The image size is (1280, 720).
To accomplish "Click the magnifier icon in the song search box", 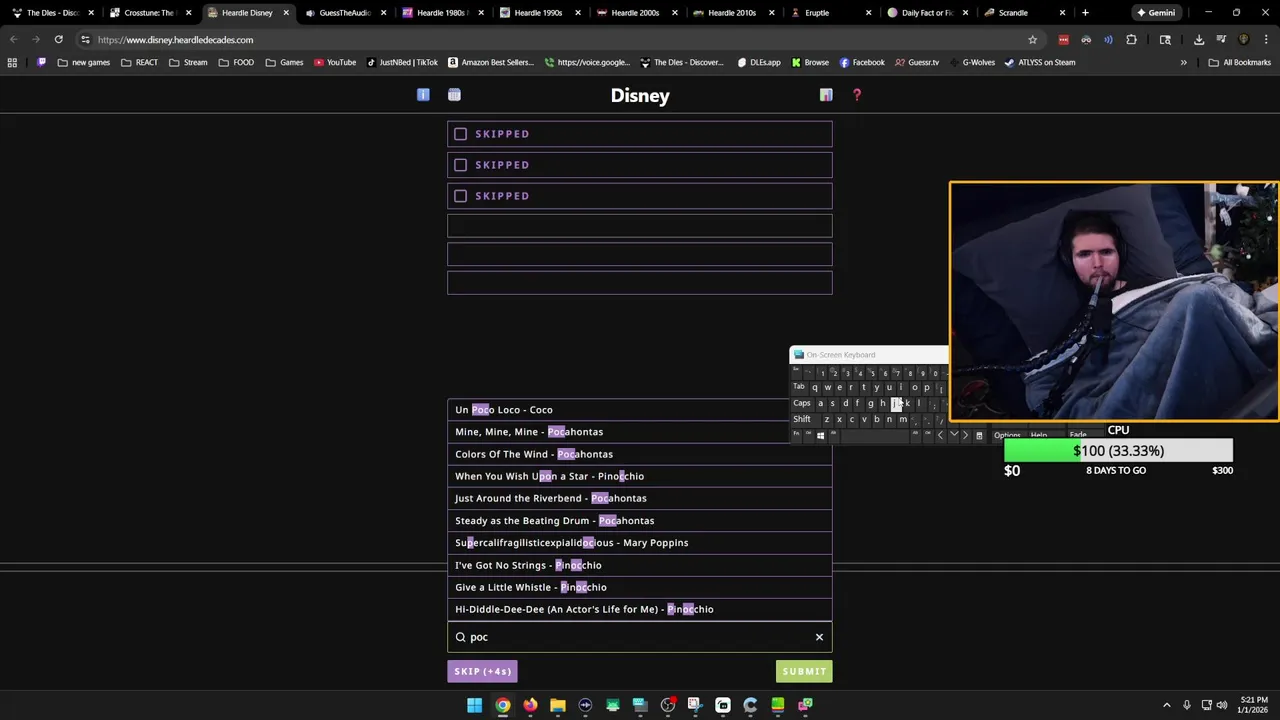I will tap(461, 637).
